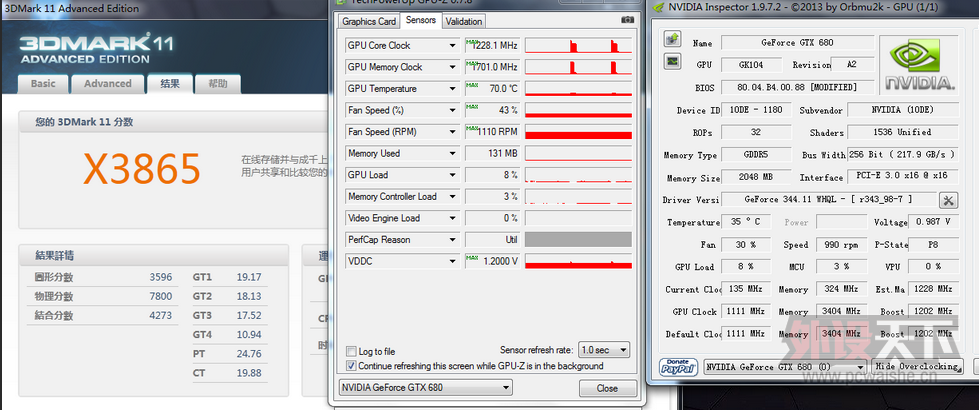Open GPU Temperature sensor dropdown
Image resolution: width=979 pixels, height=410 pixels.
point(453,89)
